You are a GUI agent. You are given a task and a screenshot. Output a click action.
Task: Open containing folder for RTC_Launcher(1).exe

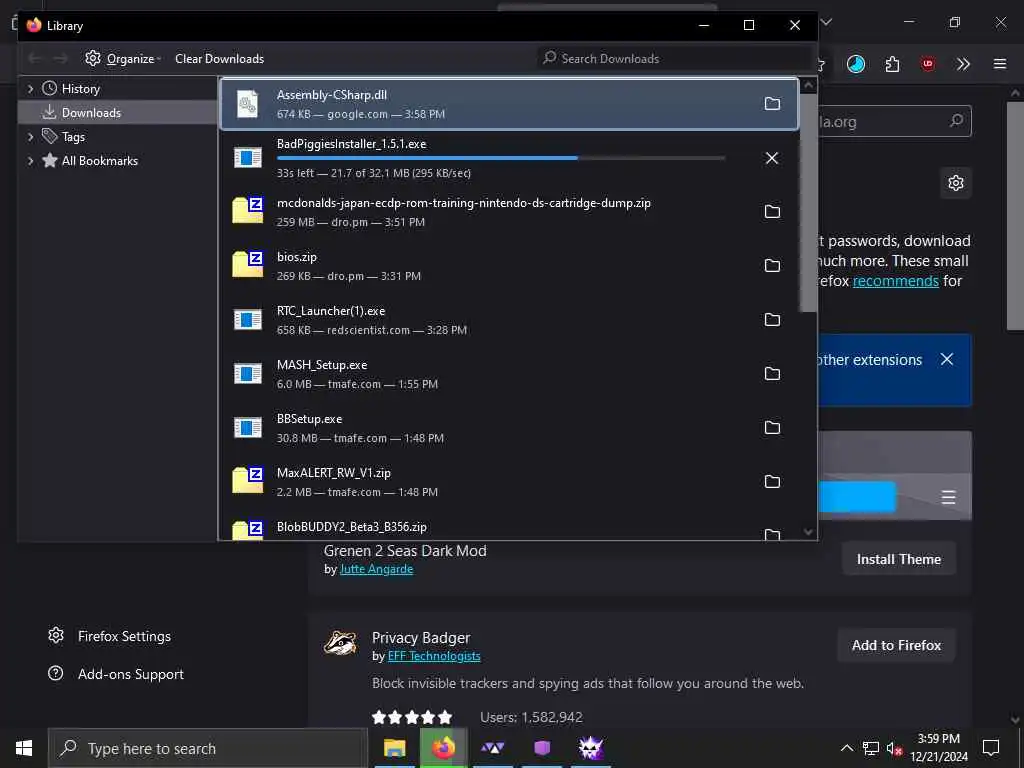click(x=772, y=319)
